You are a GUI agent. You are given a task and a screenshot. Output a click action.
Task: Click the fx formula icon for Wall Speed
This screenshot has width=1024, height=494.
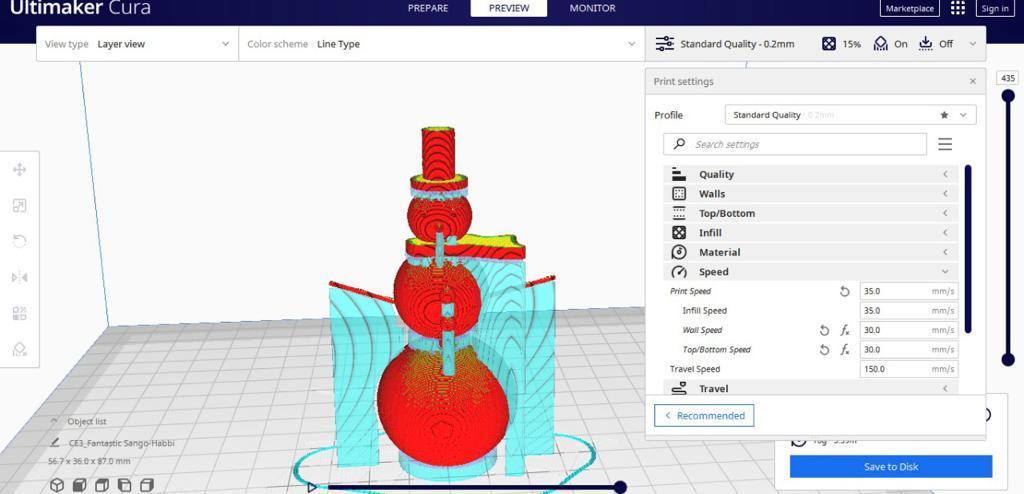click(x=845, y=331)
